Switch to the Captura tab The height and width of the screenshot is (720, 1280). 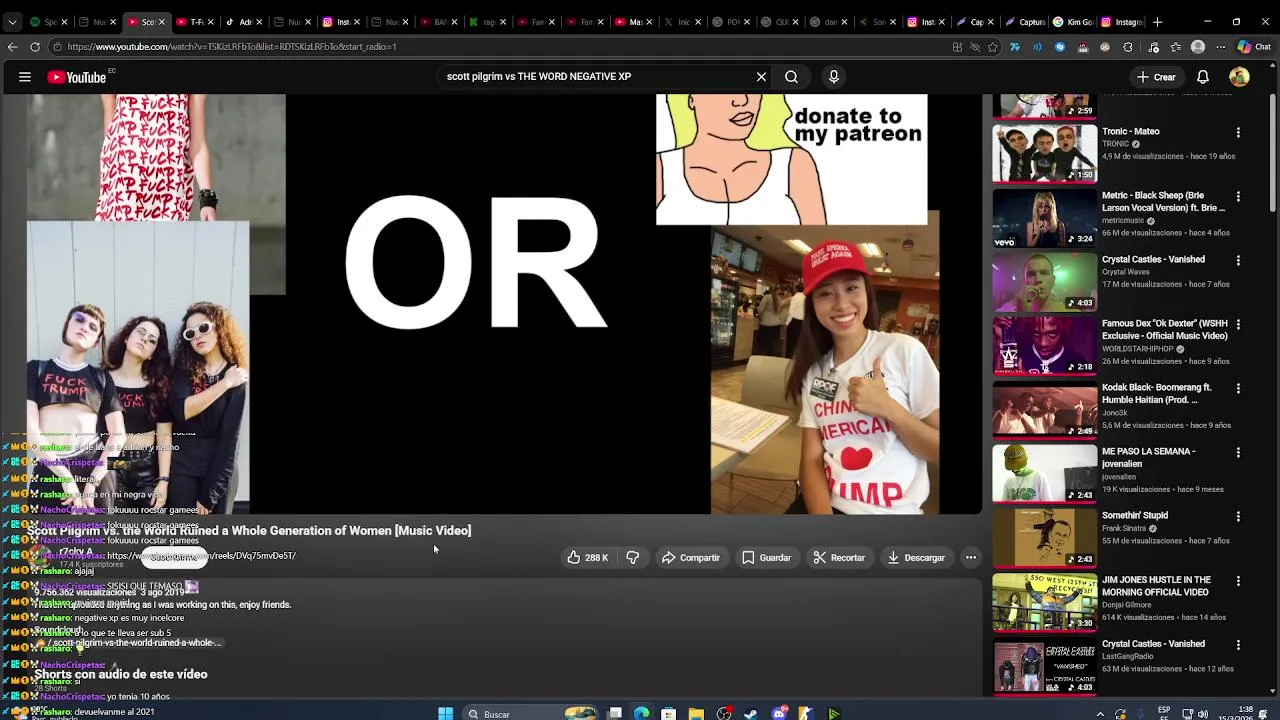[x=1025, y=22]
